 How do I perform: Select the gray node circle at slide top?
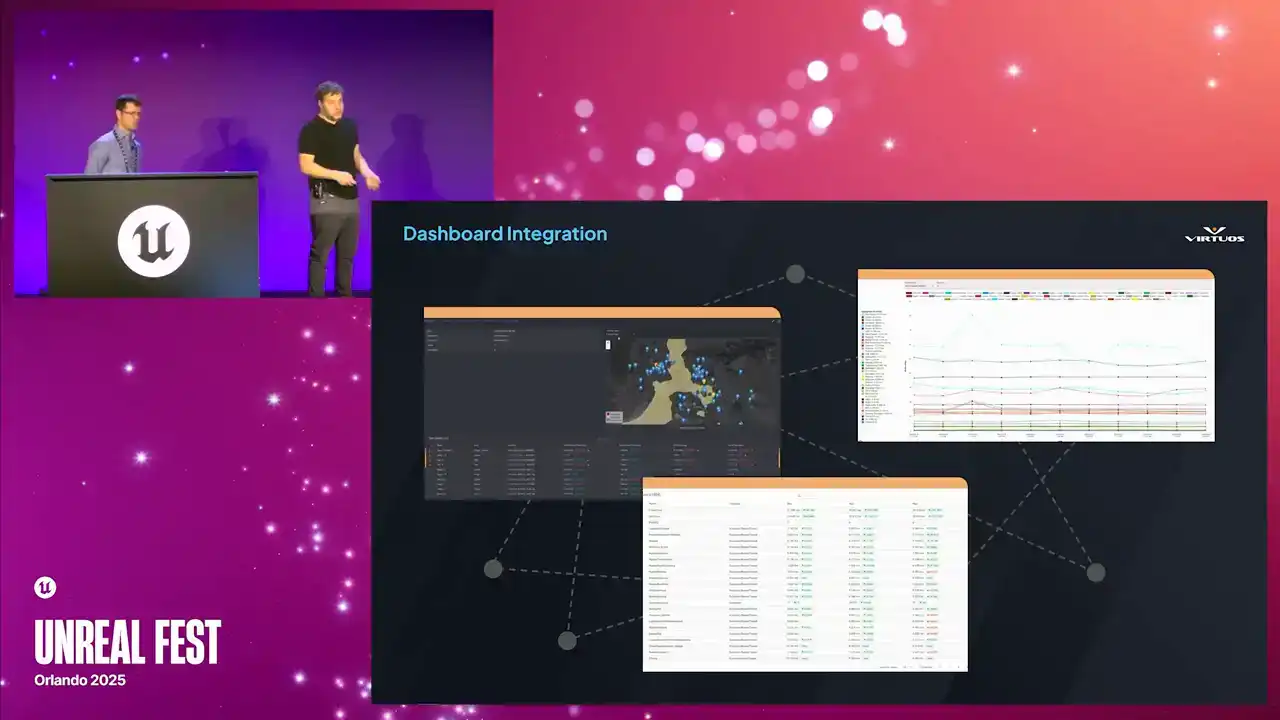(795, 274)
